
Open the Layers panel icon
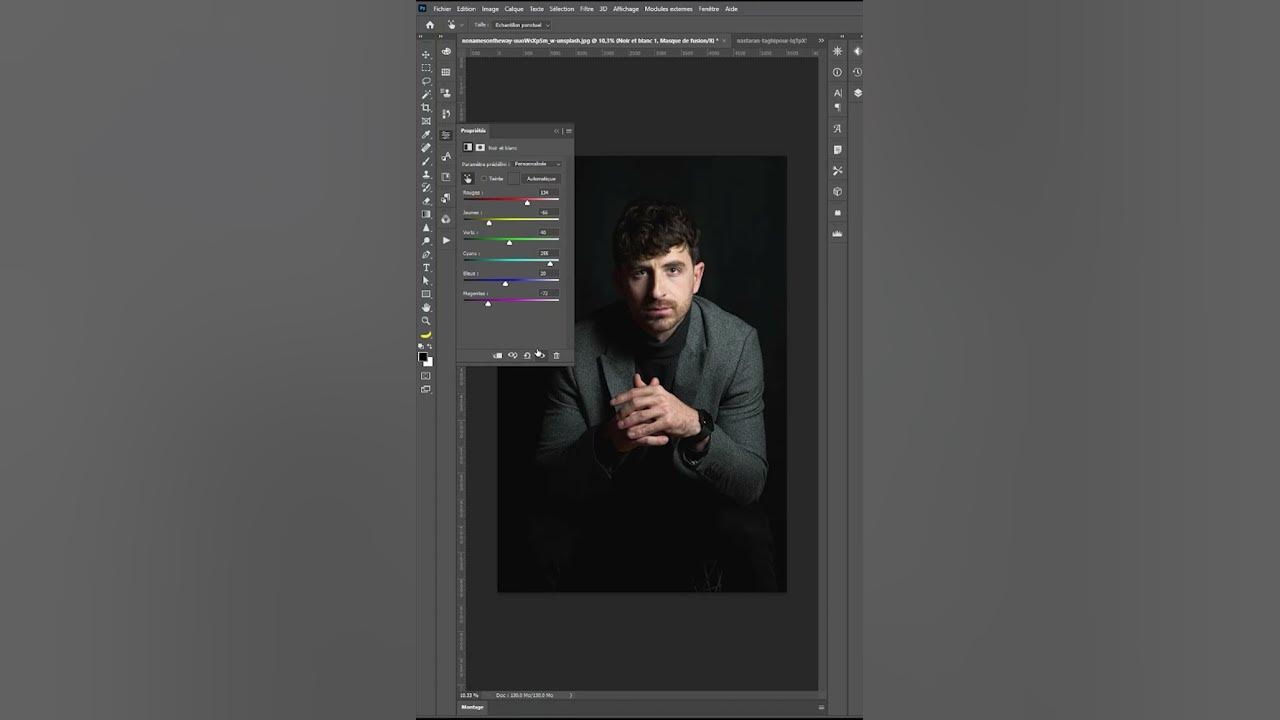pos(858,93)
